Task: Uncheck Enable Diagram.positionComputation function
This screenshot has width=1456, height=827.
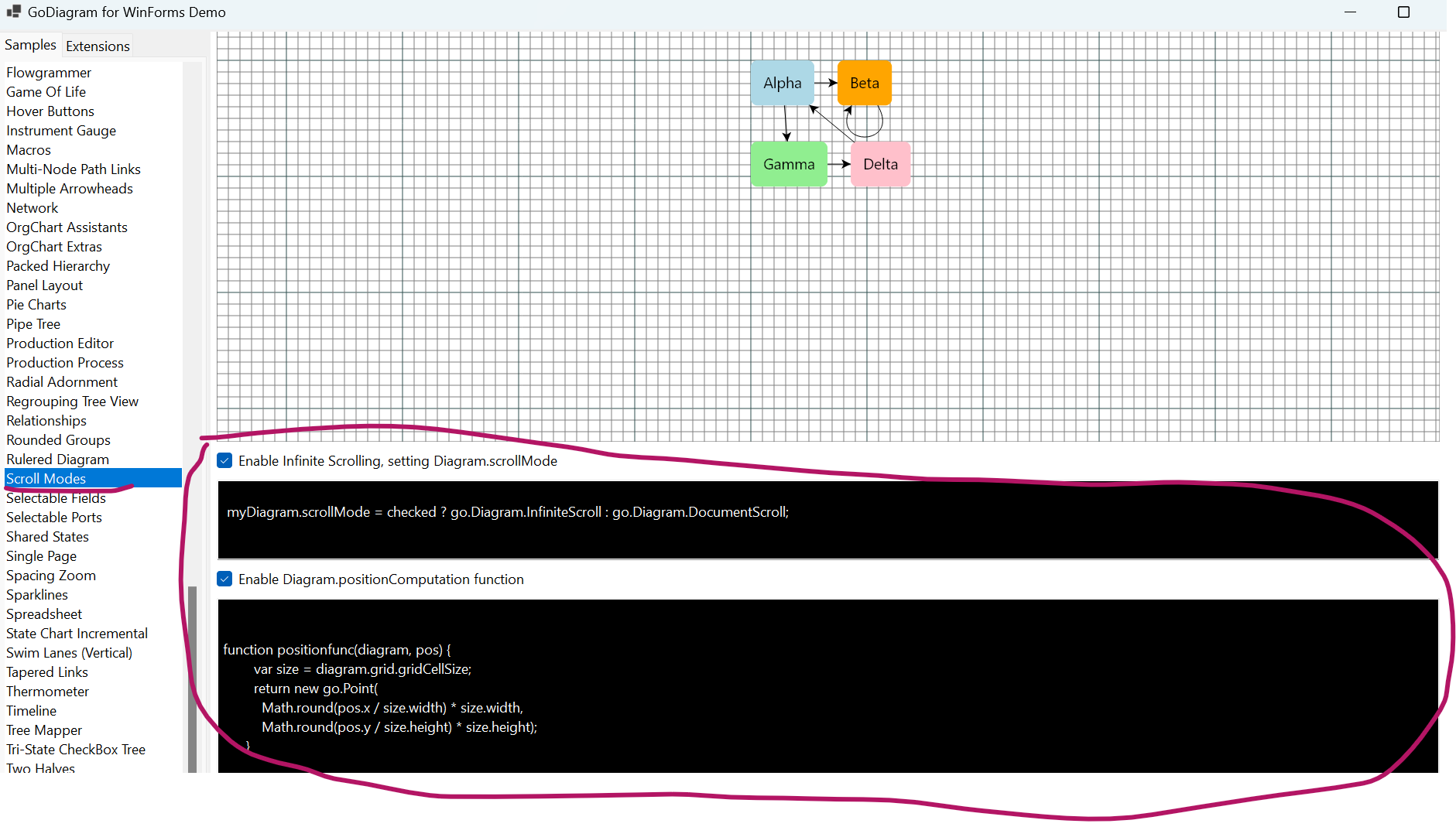Action: pos(225,579)
